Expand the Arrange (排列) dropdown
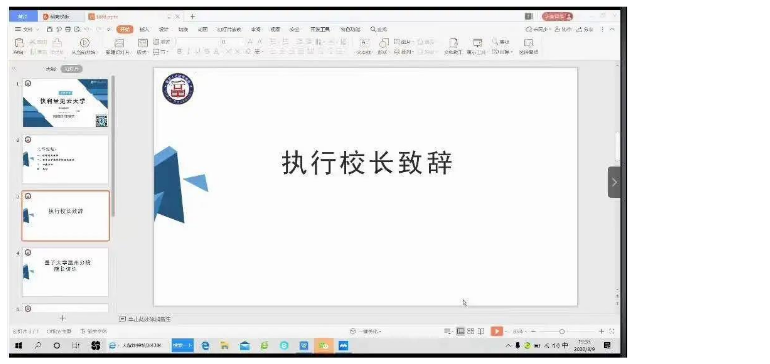770x364 pixels. tap(404, 52)
